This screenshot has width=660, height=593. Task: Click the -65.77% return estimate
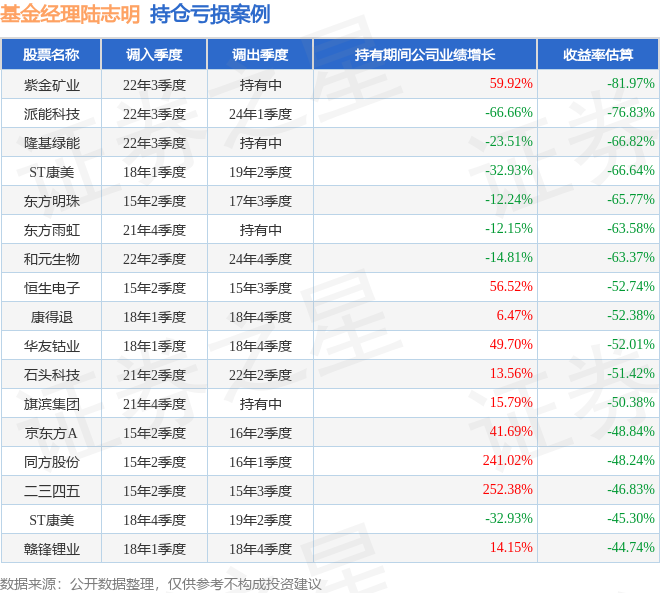point(631,199)
